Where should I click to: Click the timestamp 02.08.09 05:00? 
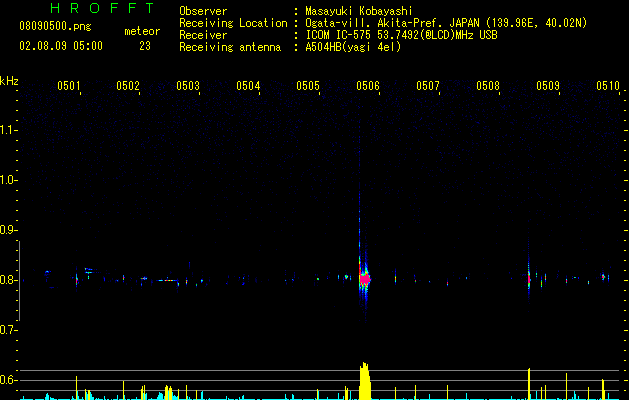click(x=61, y=46)
